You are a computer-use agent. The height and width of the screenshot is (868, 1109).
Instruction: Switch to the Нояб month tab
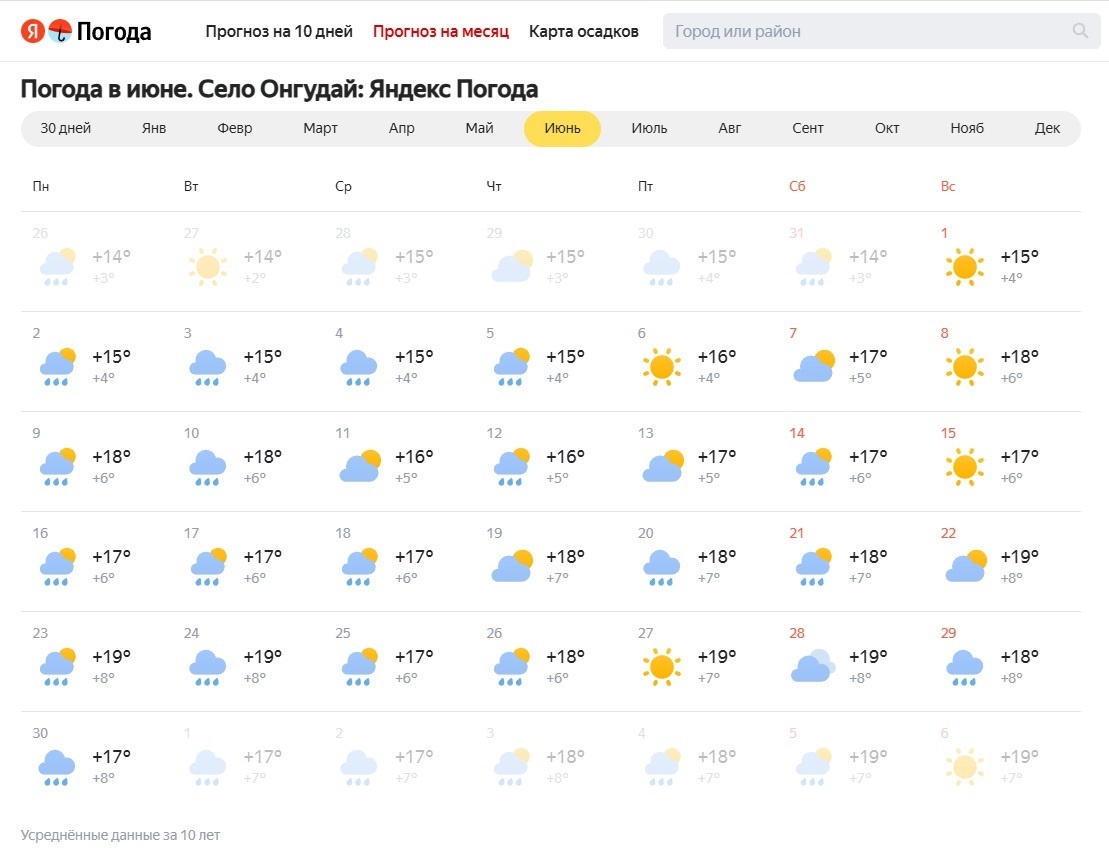[967, 128]
